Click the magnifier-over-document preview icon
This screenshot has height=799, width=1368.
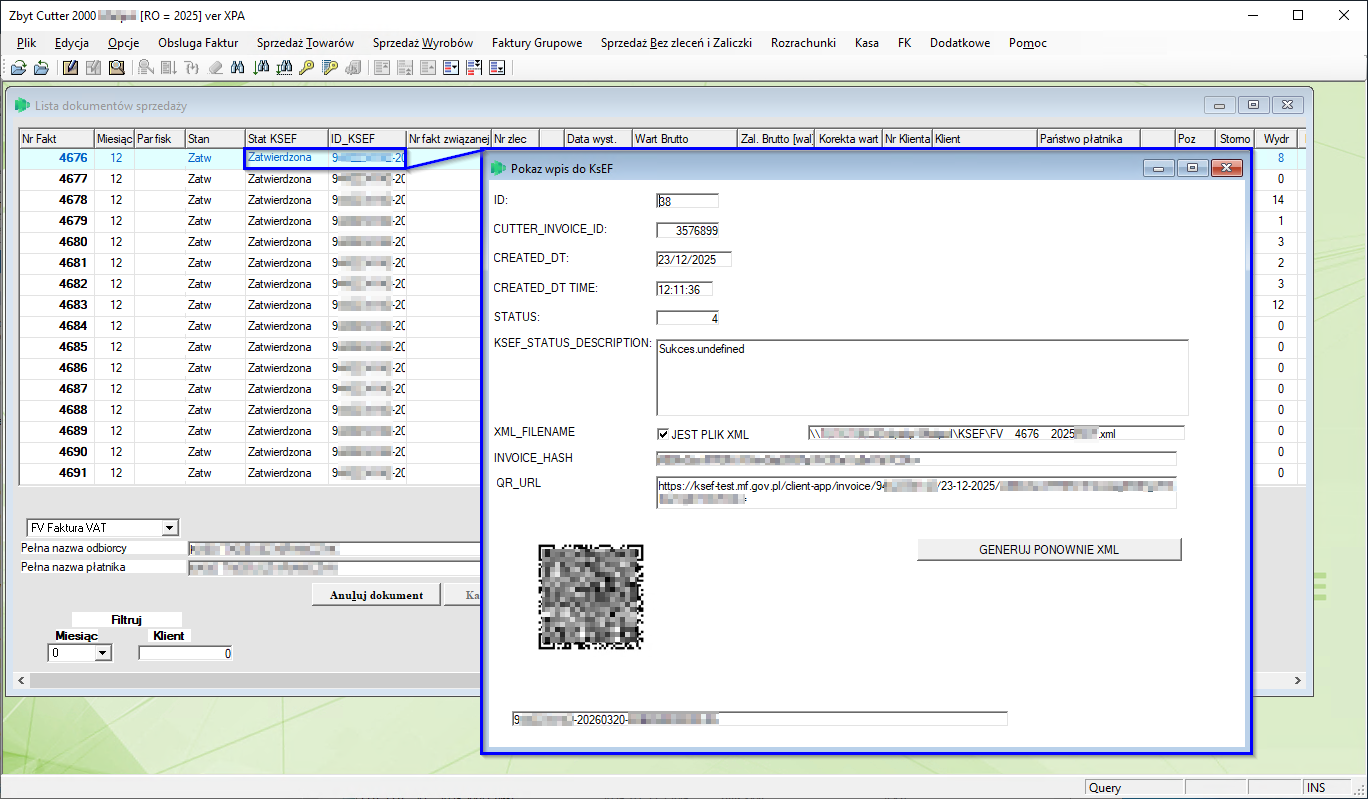coord(117,68)
